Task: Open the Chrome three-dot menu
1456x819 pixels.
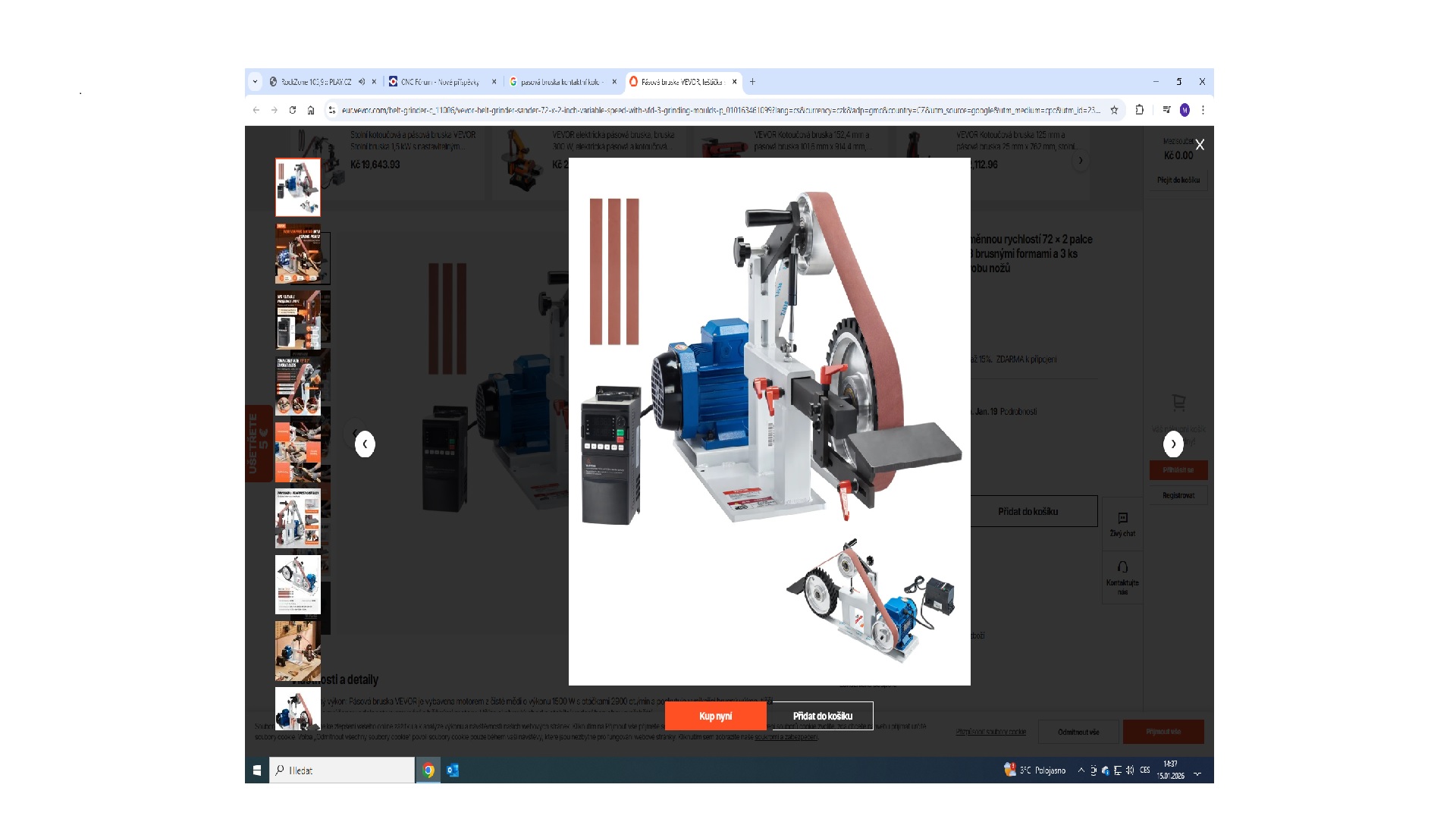Action: [1203, 110]
